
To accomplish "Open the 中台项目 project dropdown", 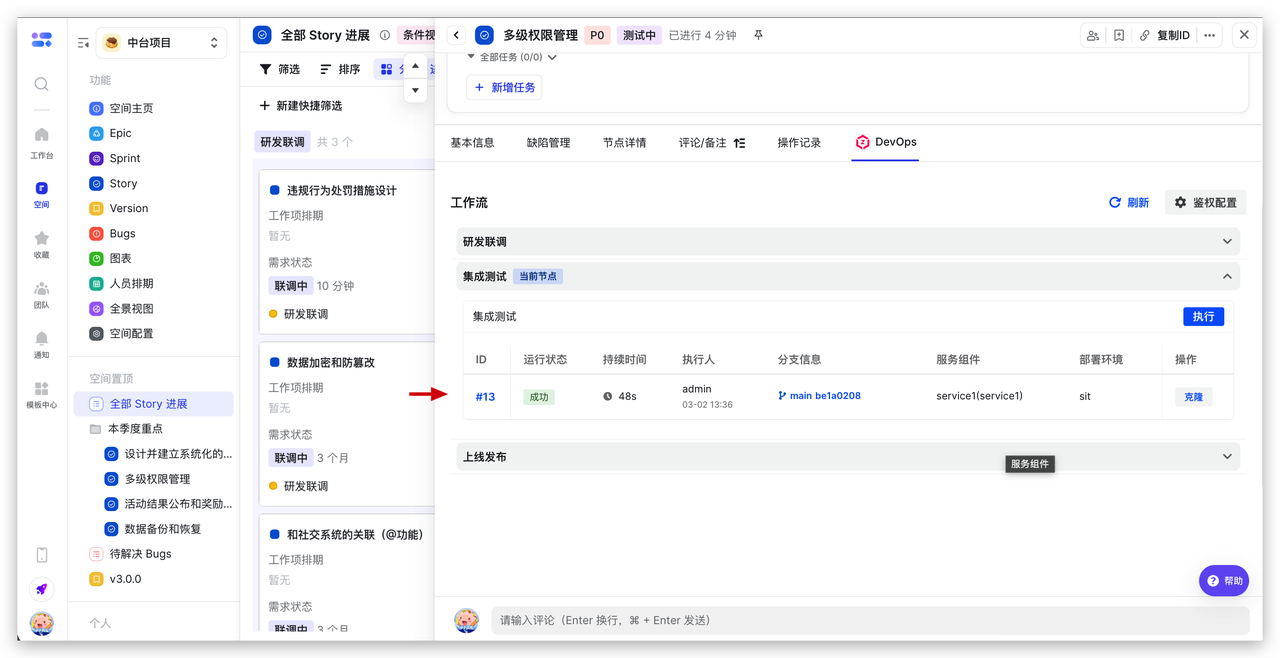I will point(162,43).
